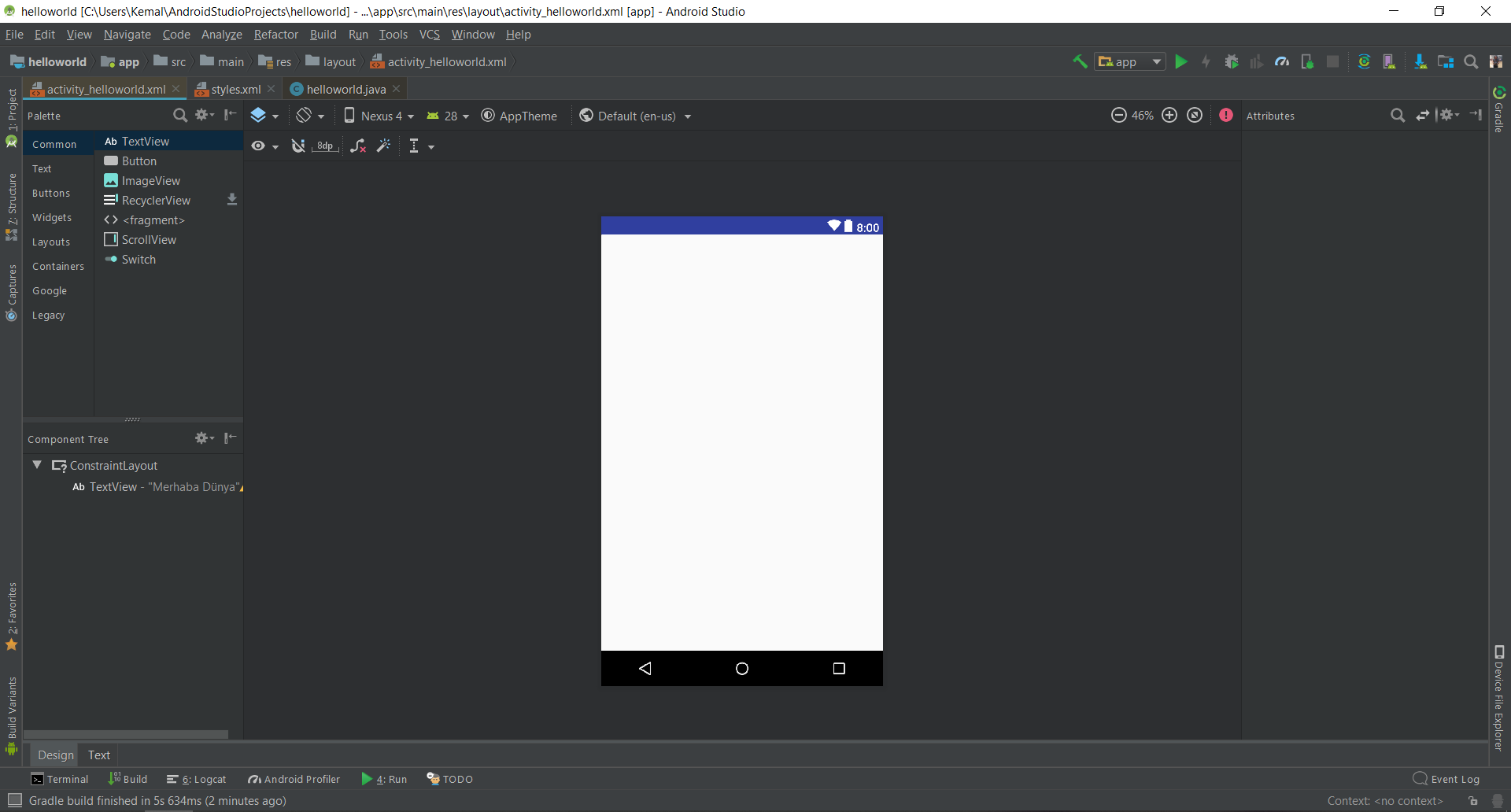Open Project Structure icon in main toolbar
The image size is (1511, 812).
click(x=1446, y=61)
